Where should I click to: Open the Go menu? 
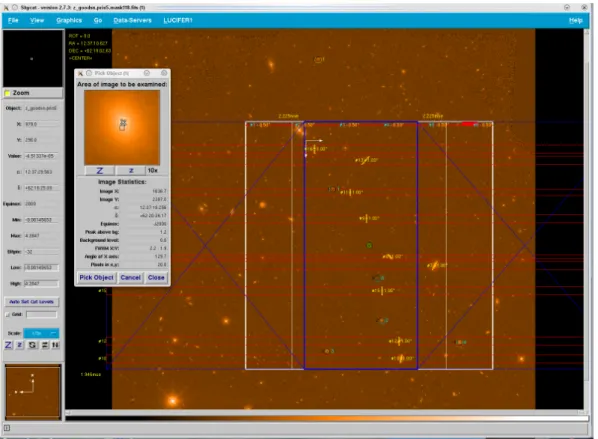[x=98, y=20]
